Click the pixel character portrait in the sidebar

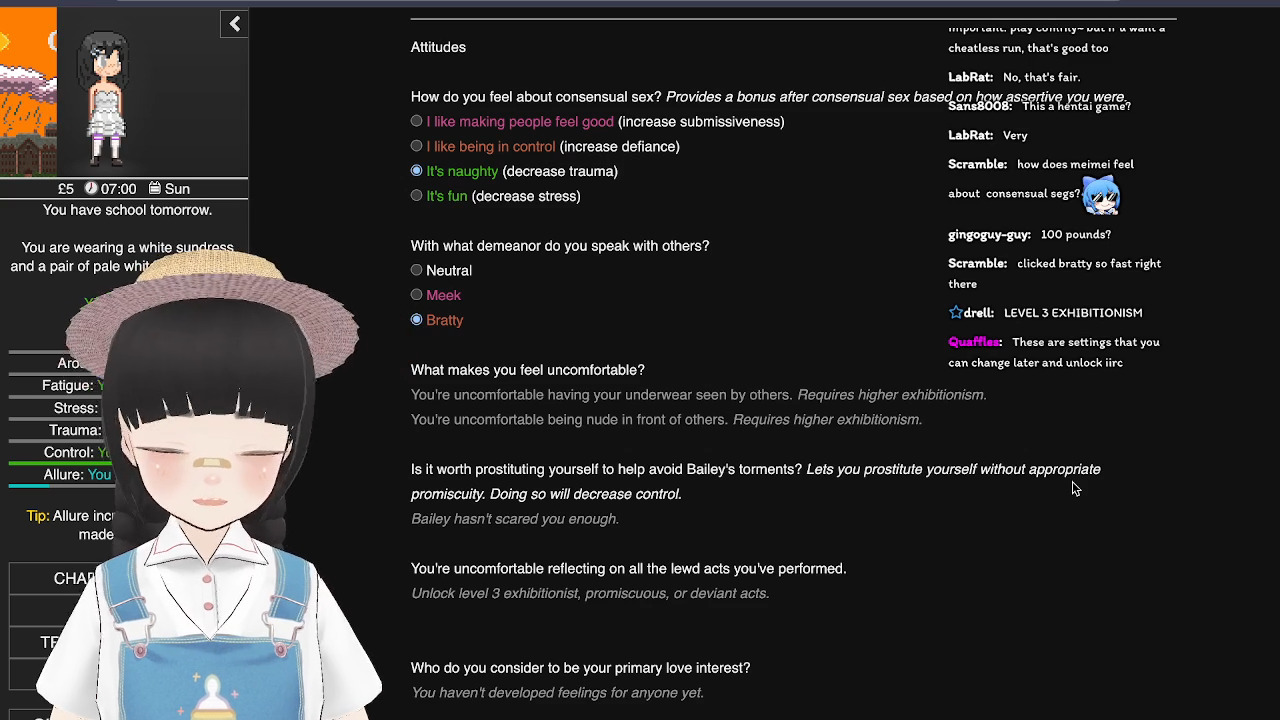(x=106, y=98)
